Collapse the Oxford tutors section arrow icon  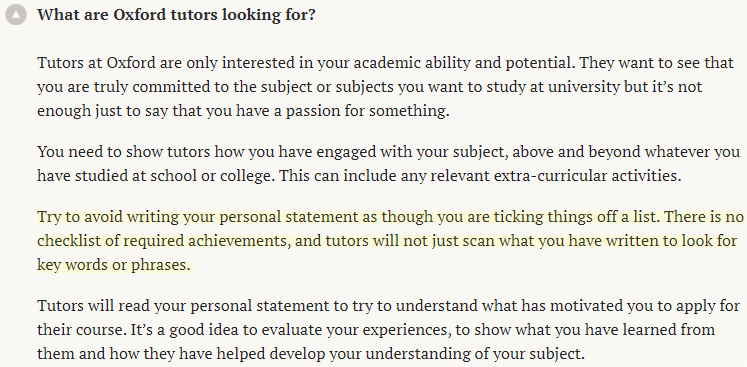tap(16, 15)
